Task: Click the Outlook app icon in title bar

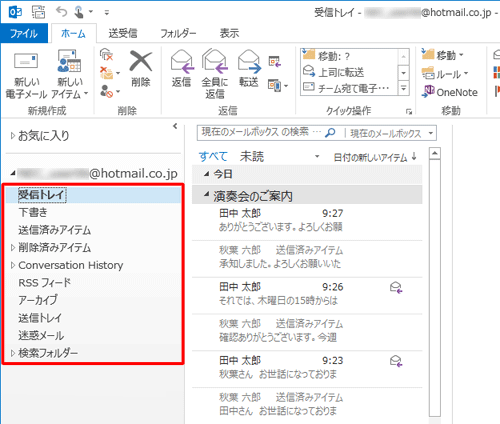Action: 15,12
